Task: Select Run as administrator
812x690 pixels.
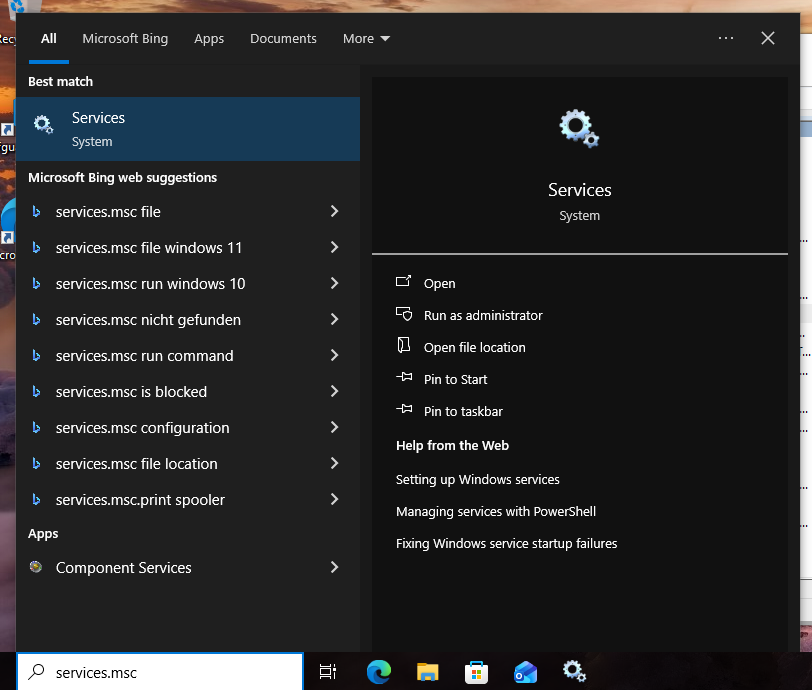Action: point(483,315)
